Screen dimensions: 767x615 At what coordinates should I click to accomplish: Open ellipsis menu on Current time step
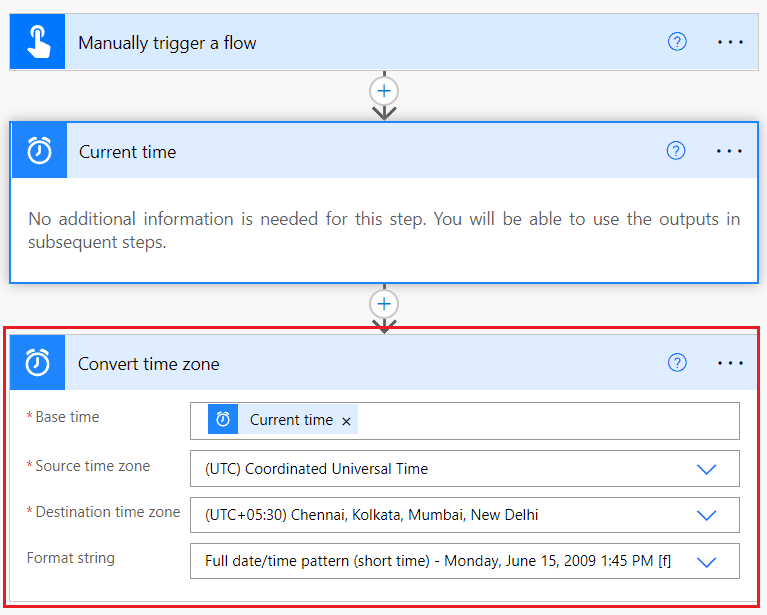[x=729, y=151]
